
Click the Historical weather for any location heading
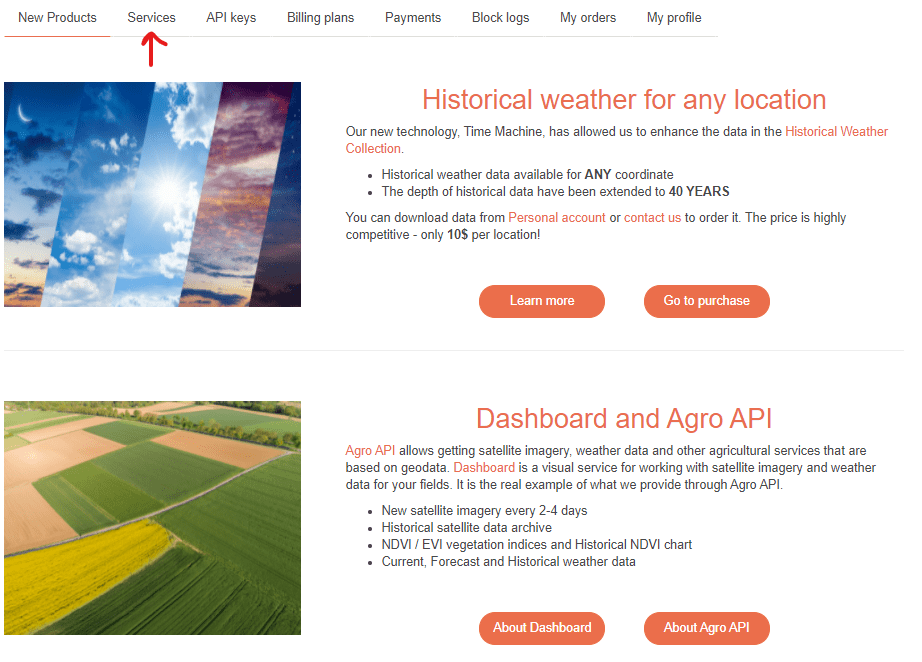coord(624,100)
